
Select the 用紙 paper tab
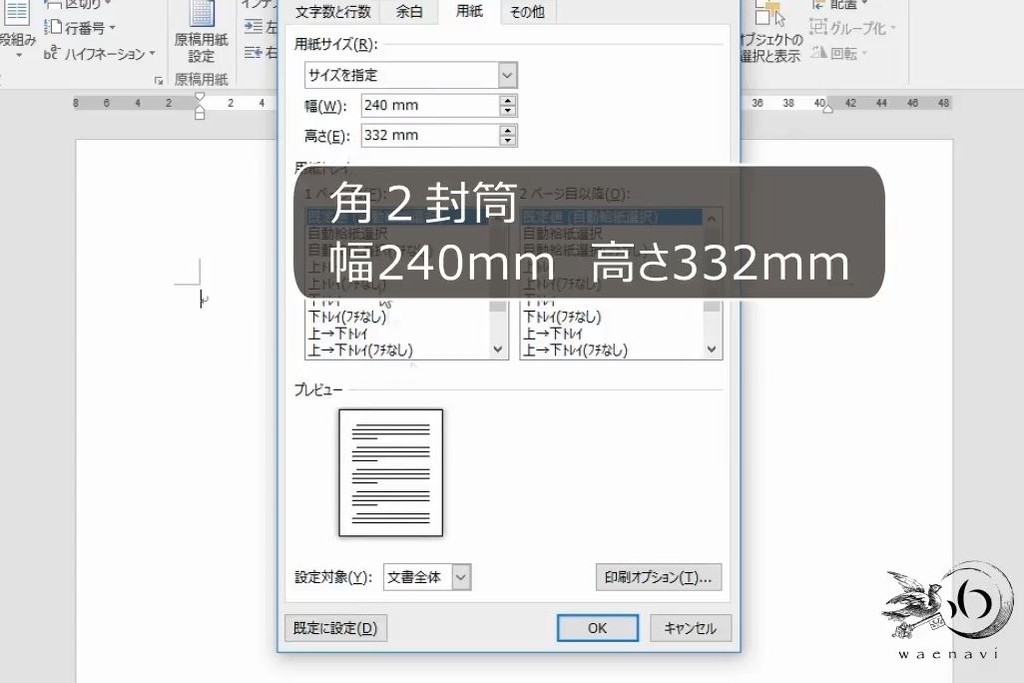pos(469,11)
